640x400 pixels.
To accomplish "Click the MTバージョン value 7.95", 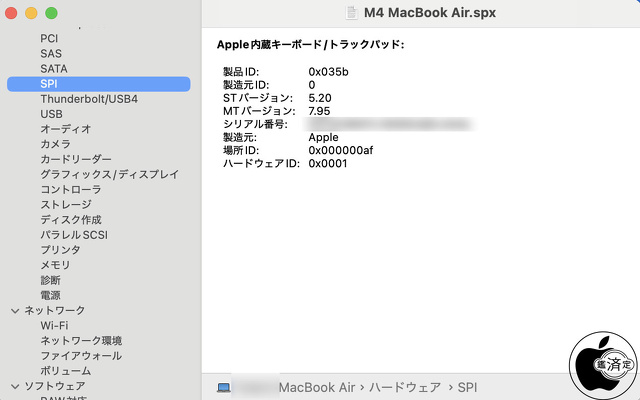I will 319,111.
